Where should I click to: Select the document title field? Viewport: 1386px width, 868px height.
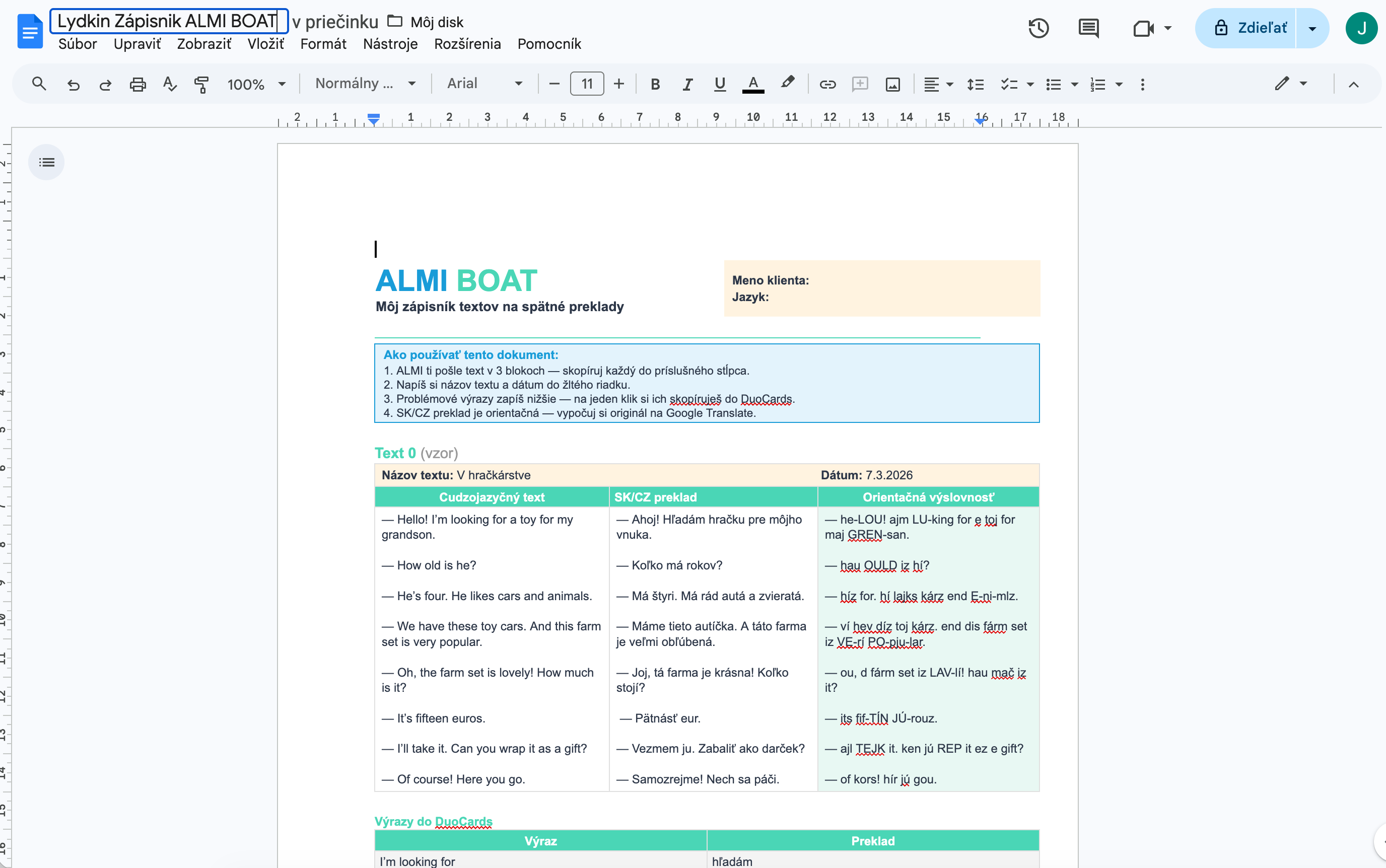pos(167,21)
